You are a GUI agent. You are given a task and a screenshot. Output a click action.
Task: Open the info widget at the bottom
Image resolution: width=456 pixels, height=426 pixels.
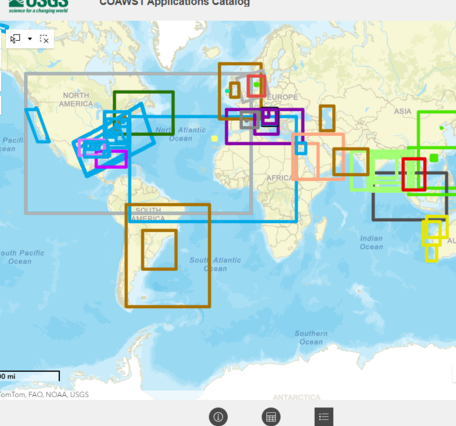pyautogui.click(x=218, y=417)
